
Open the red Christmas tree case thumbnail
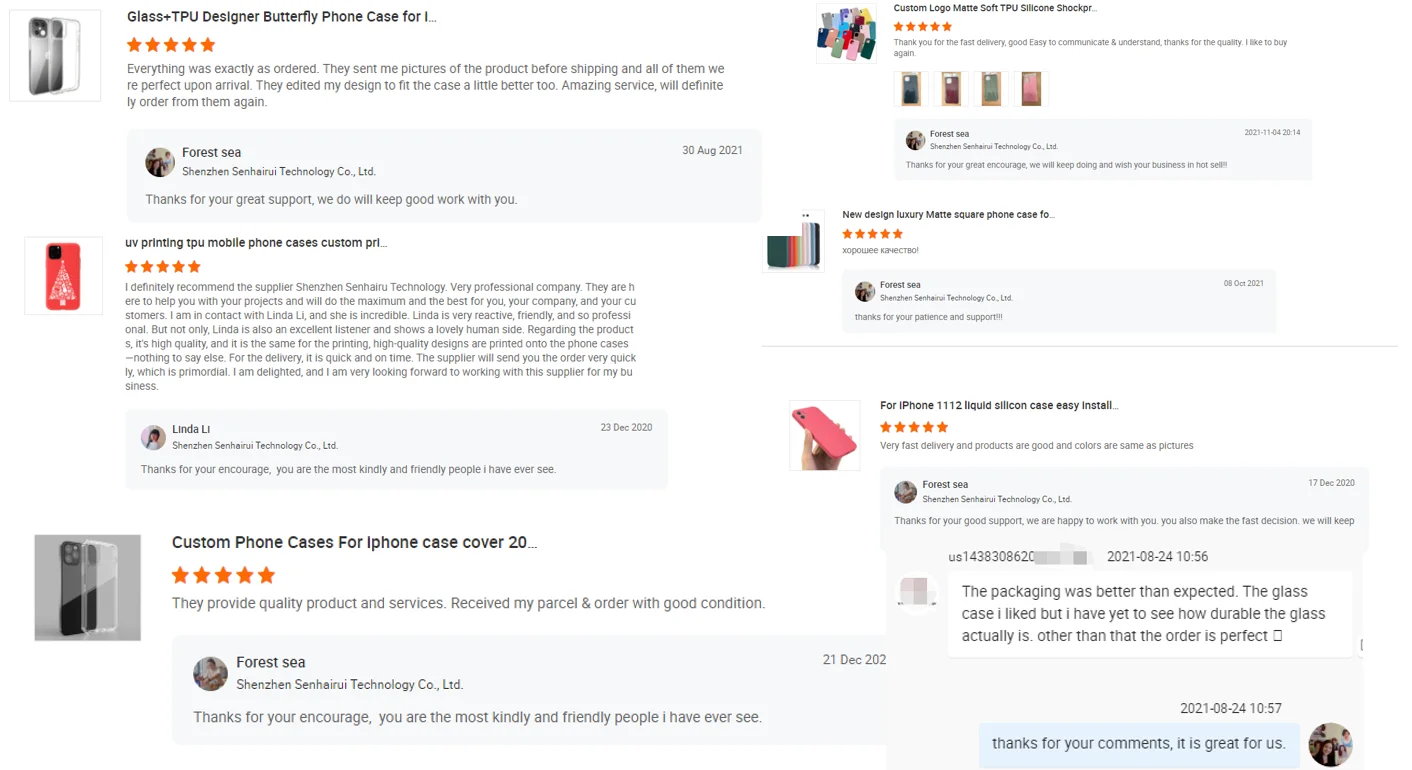click(x=63, y=276)
